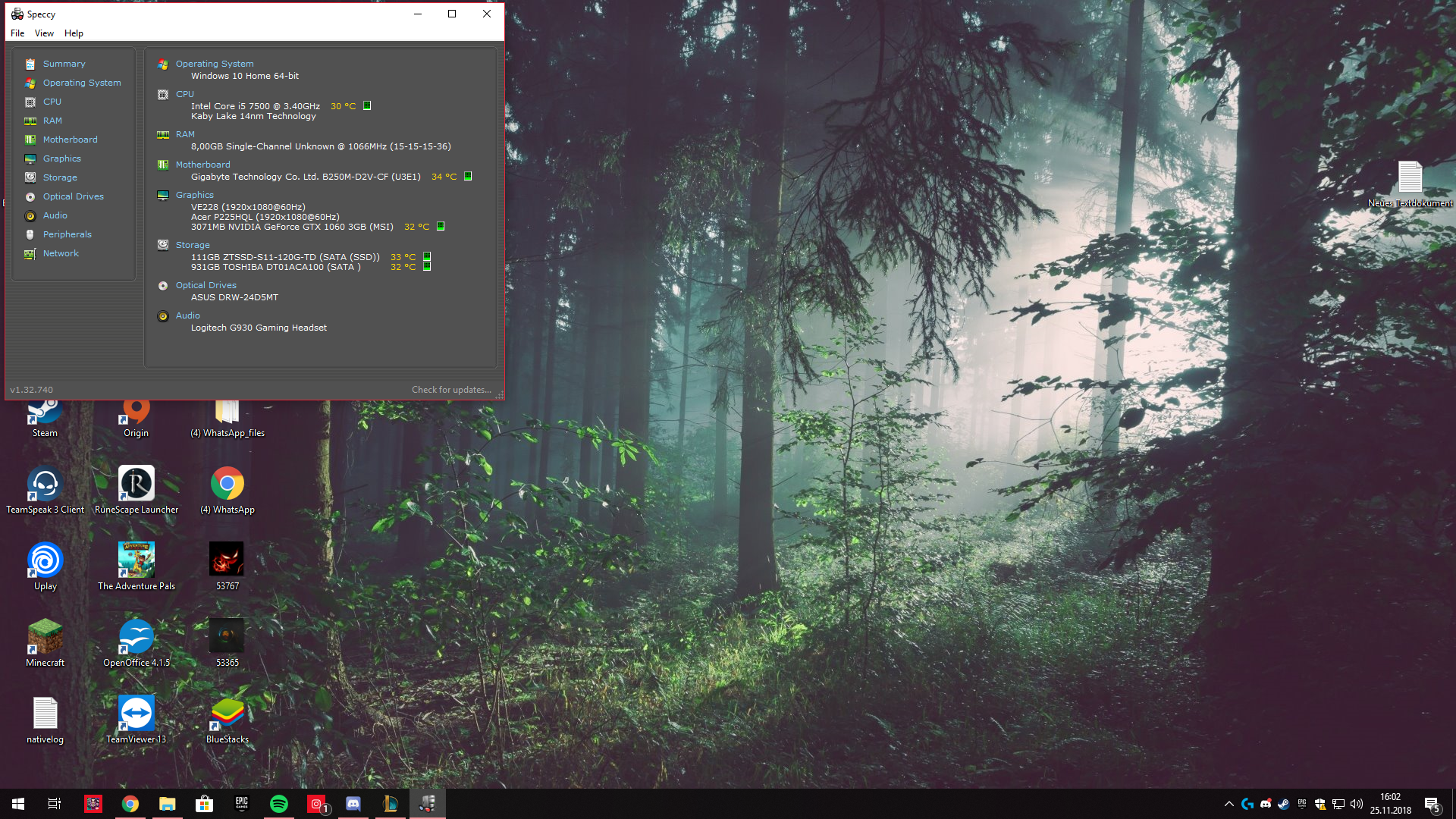The height and width of the screenshot is (819, 1456).
Task: Click the Graphics heading in summary panel
Action: (x=195, y=195)
